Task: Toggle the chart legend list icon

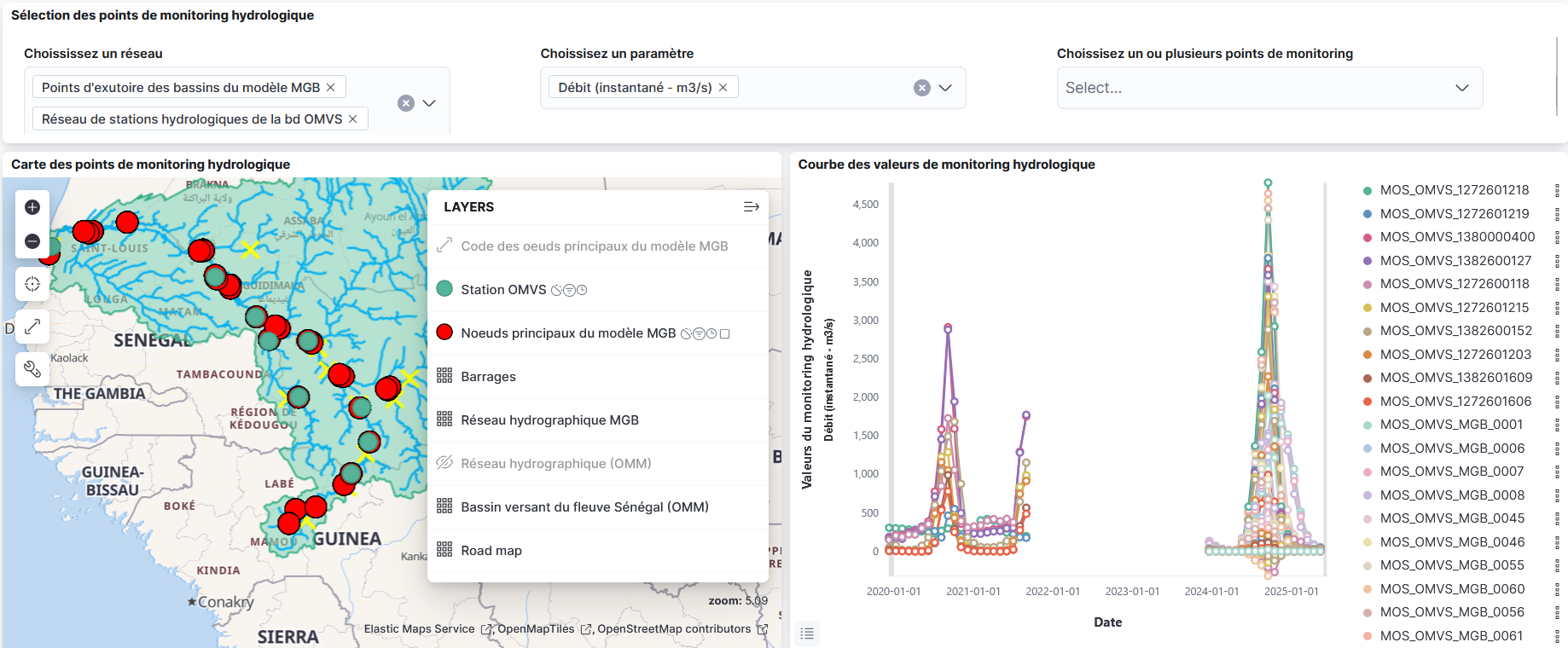Action: pos(807,634)
